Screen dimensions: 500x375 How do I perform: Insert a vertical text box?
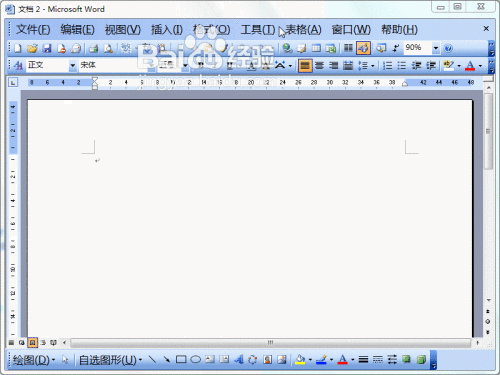coord(224,359)
